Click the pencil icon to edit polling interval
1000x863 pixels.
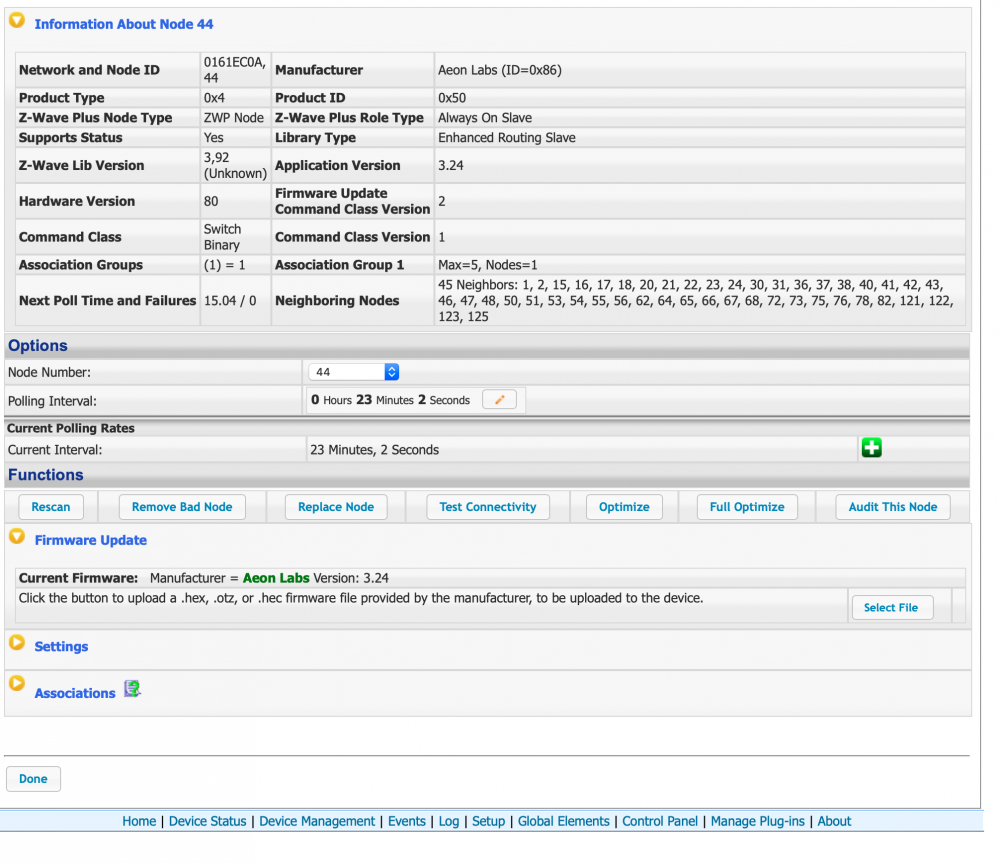pyautogui.click(x=500, y=400)
